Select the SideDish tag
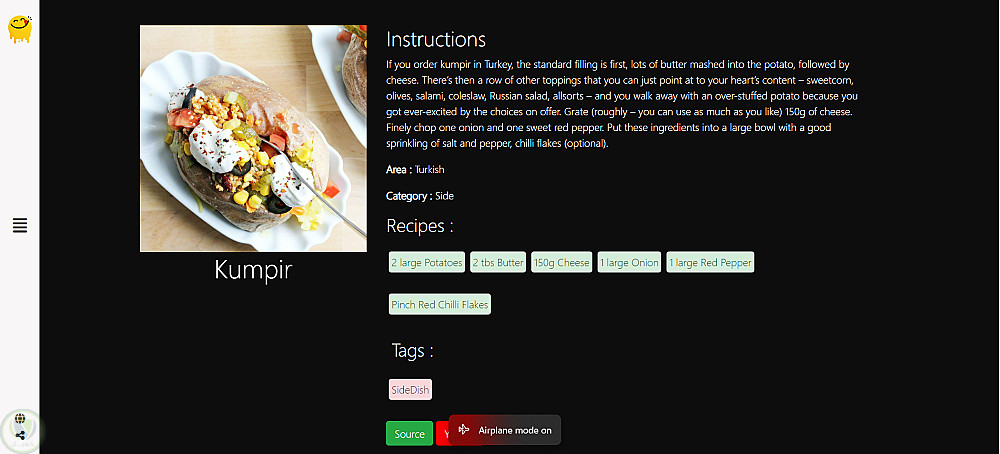Screen dimensions: 1000x454 tap(410, 390)
